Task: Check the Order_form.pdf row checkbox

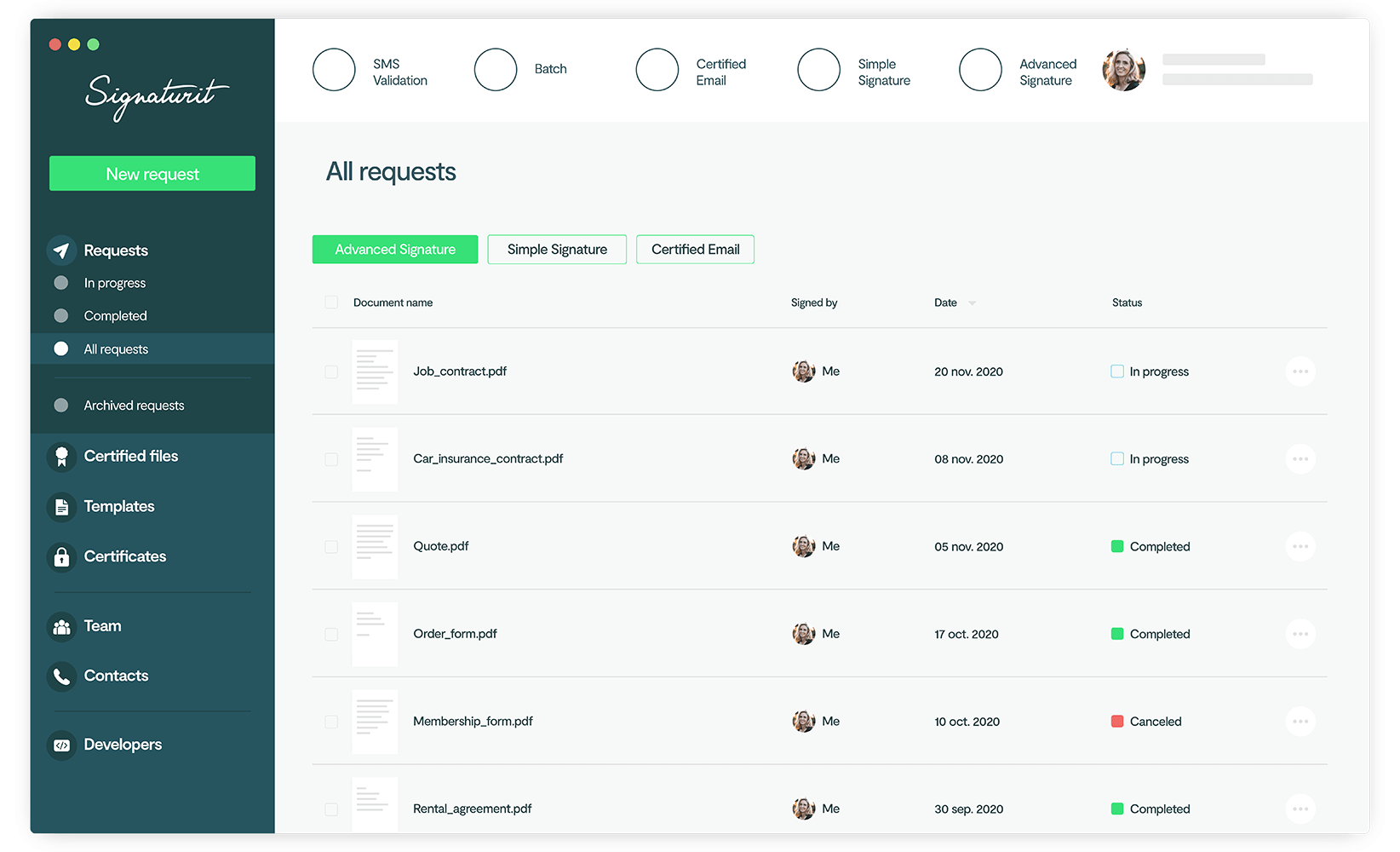Action: click(x=331, y=635)
